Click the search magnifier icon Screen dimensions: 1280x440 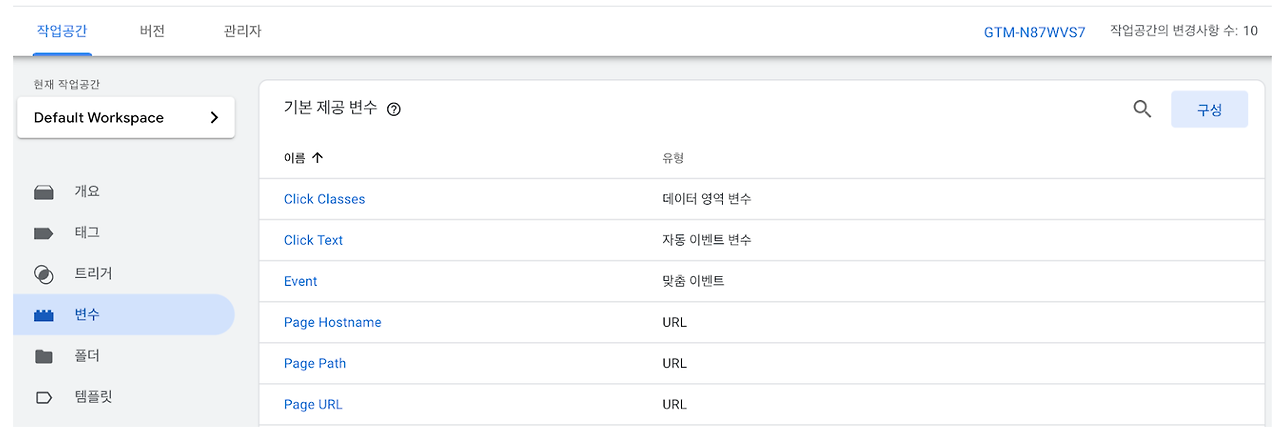pyautogui.click(x=1142, y=109)
